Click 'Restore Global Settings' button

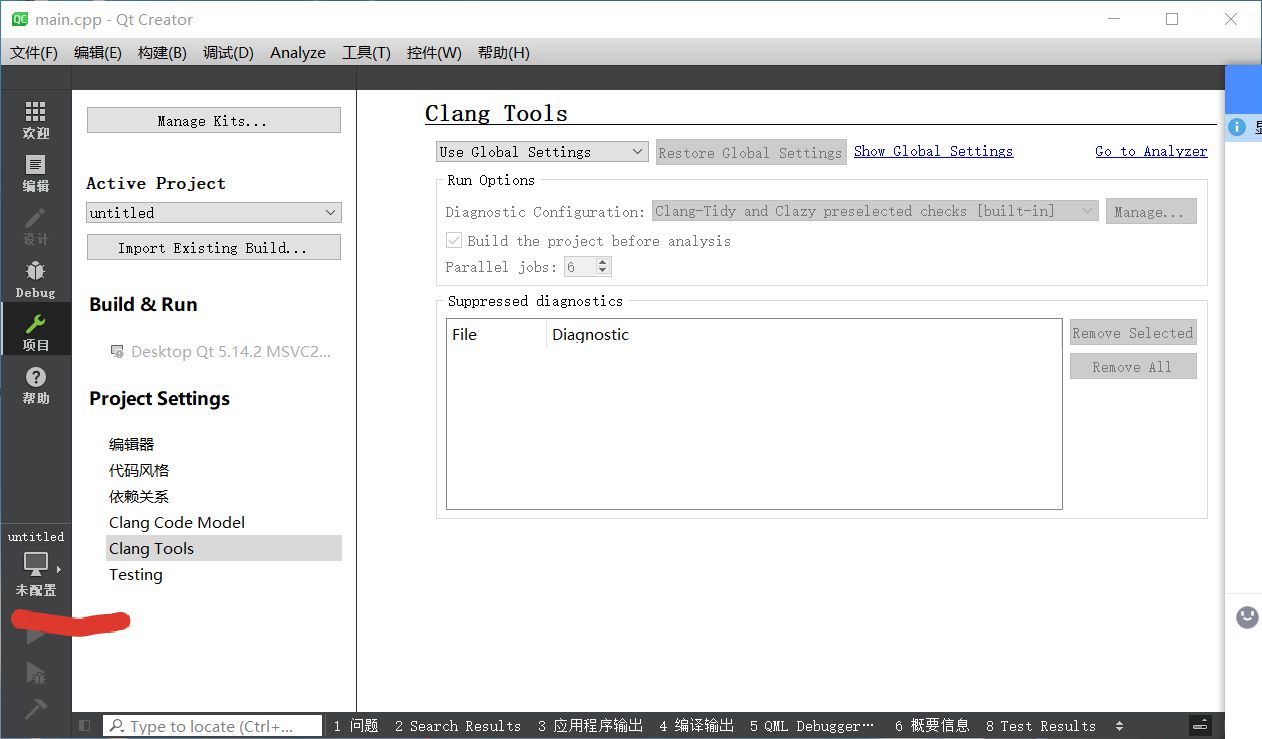pos(751,152)
